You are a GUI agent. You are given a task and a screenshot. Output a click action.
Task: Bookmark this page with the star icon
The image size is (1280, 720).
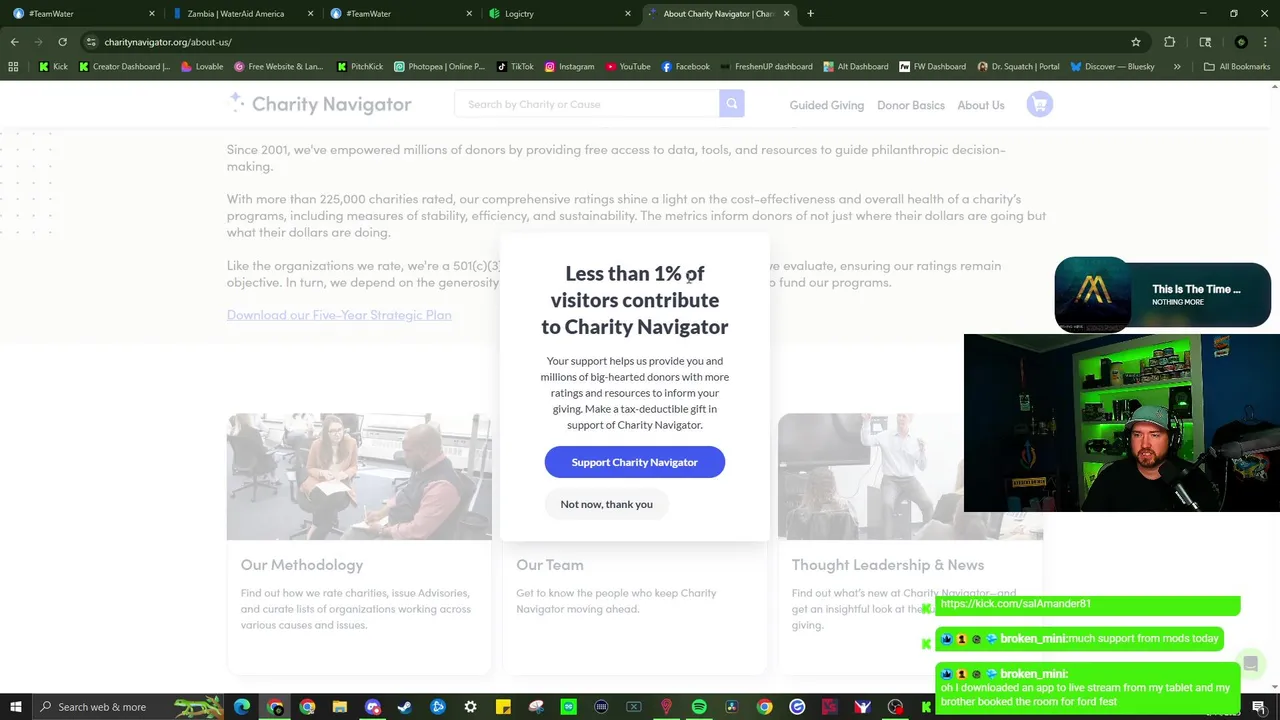1136,42
